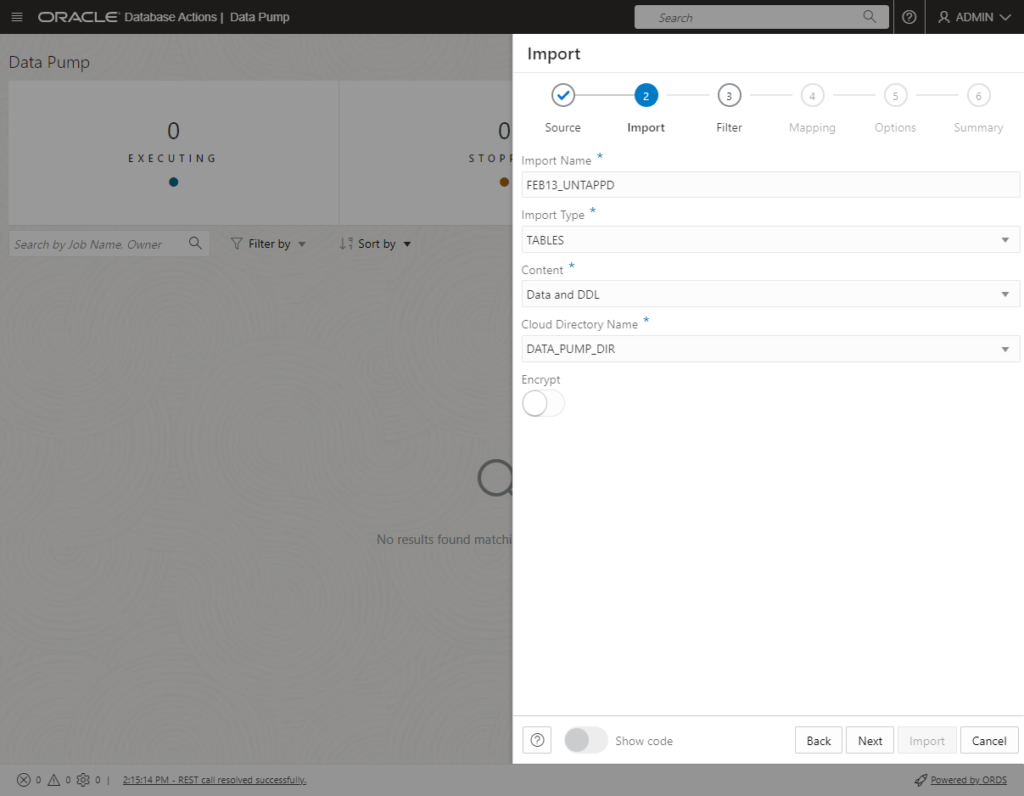The width and height of the screenshot is (1024, 796).
Task: Open the Content dropdown
Action: click(770, 295)
